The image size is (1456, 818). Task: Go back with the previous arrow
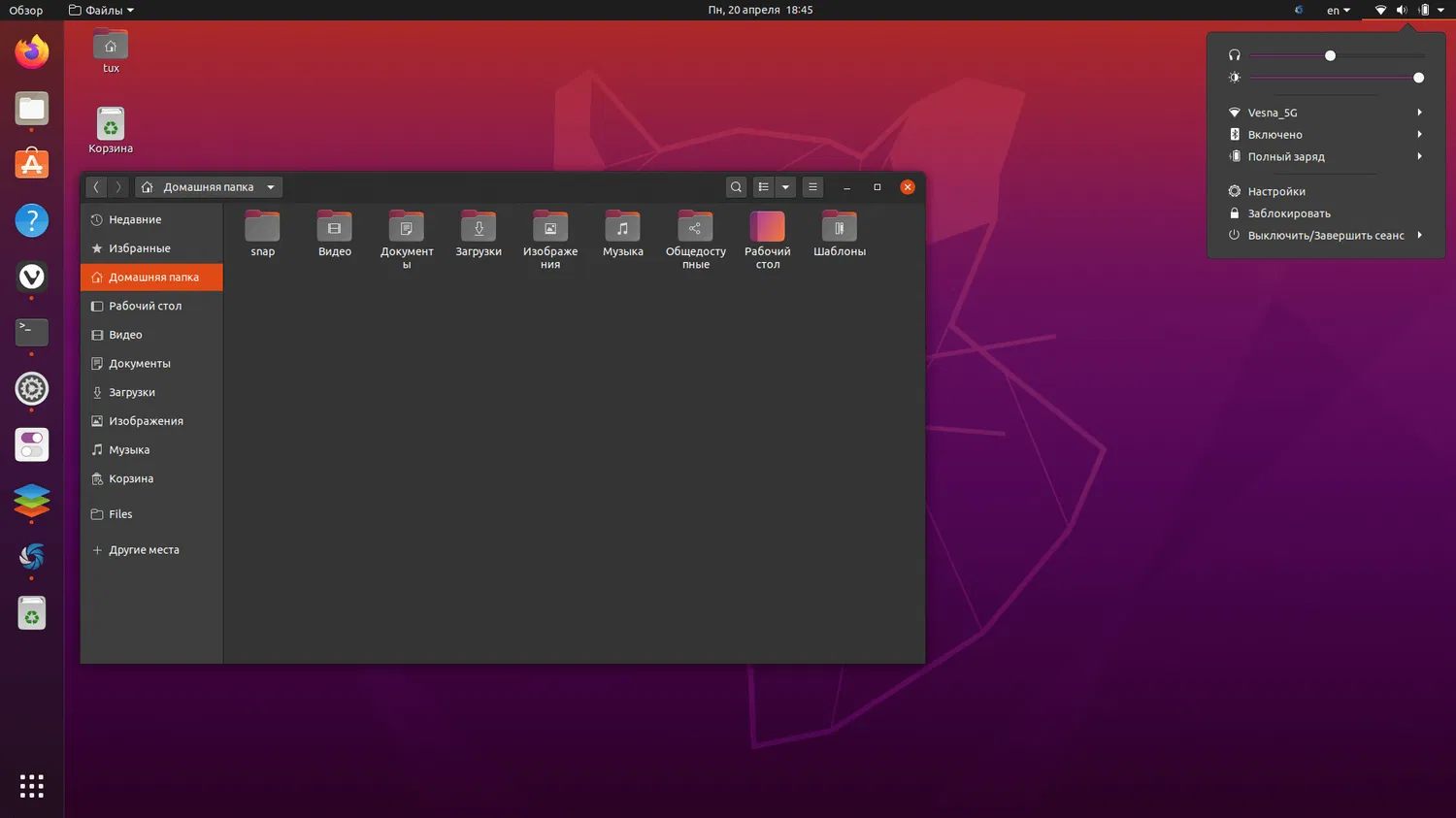pyautogui.click(x=96, y=187)
